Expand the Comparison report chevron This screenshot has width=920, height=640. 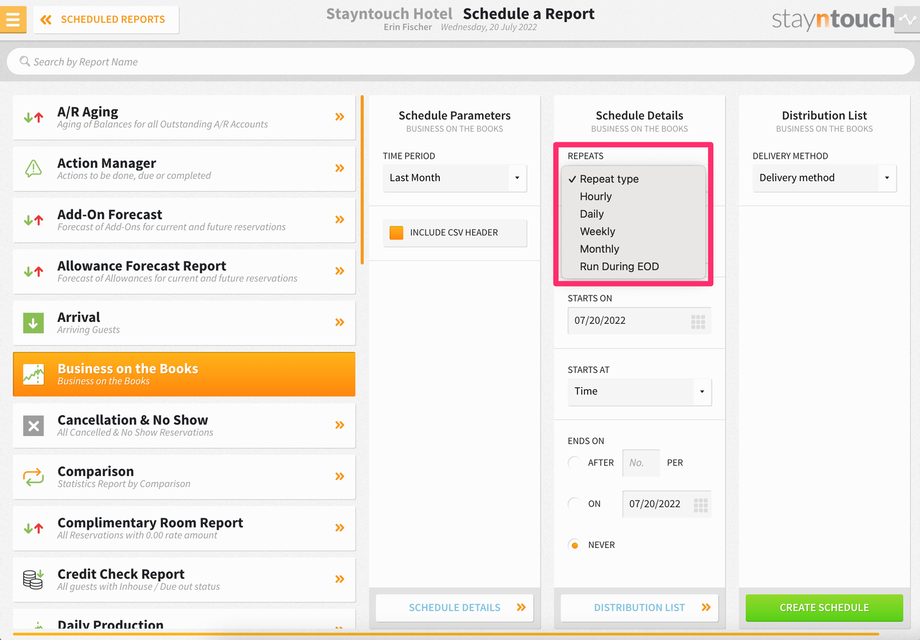pyautogui.click(x=339, y=476)
